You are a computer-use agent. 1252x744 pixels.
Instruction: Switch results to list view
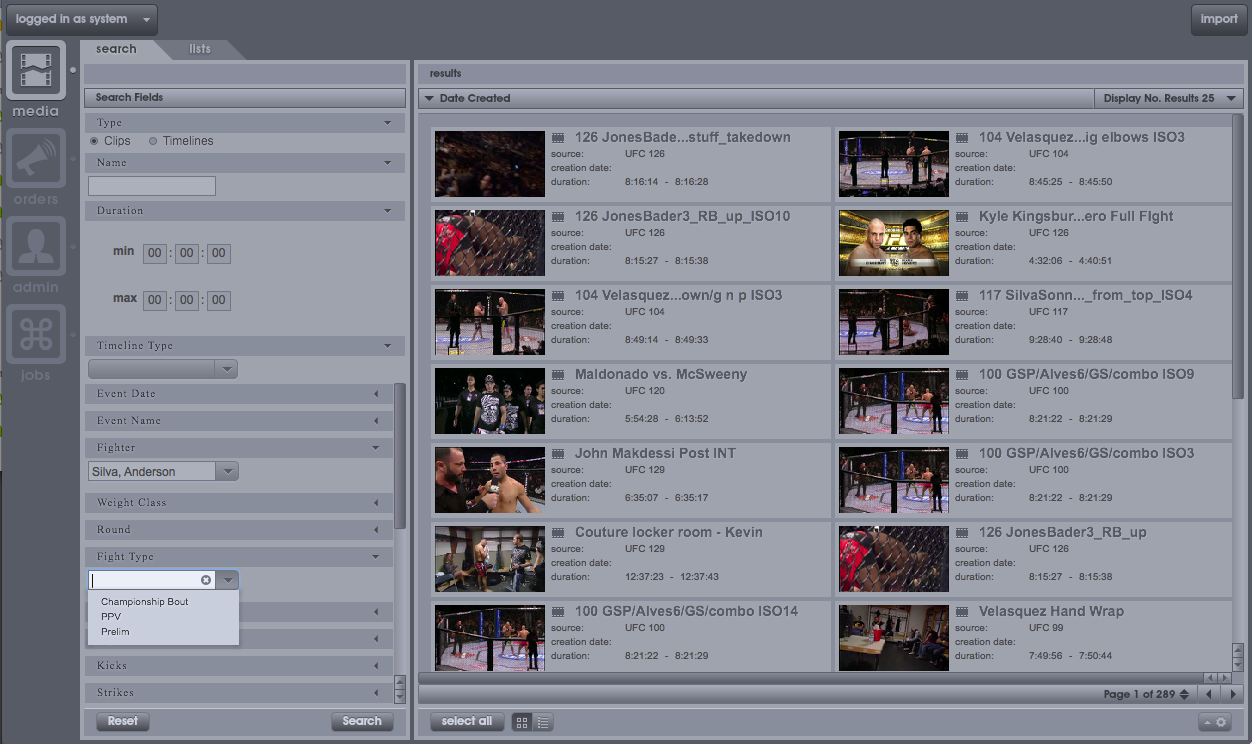(543, 722)
